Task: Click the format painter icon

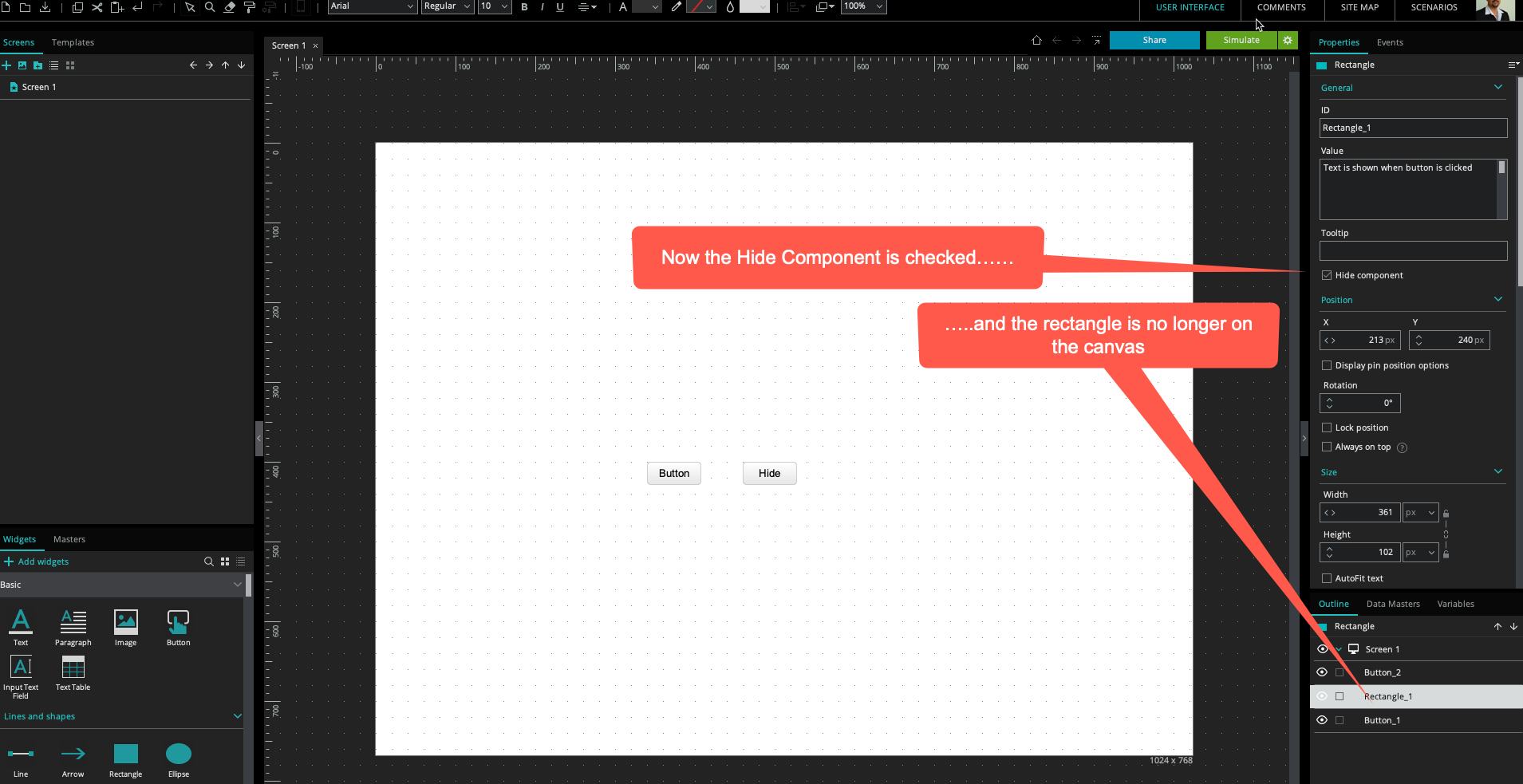Action: point(249,7)
